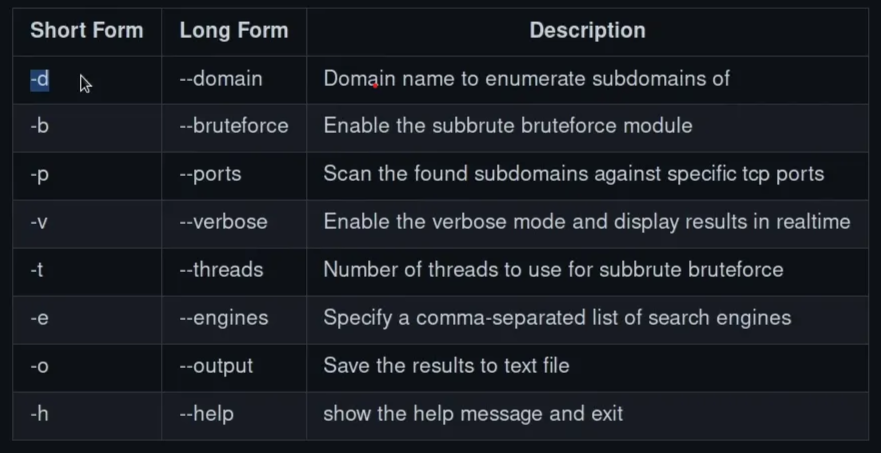This screenshot has height=453, width=881.
Task: Click the --threads long form text
Action: (x=221, y=270)
